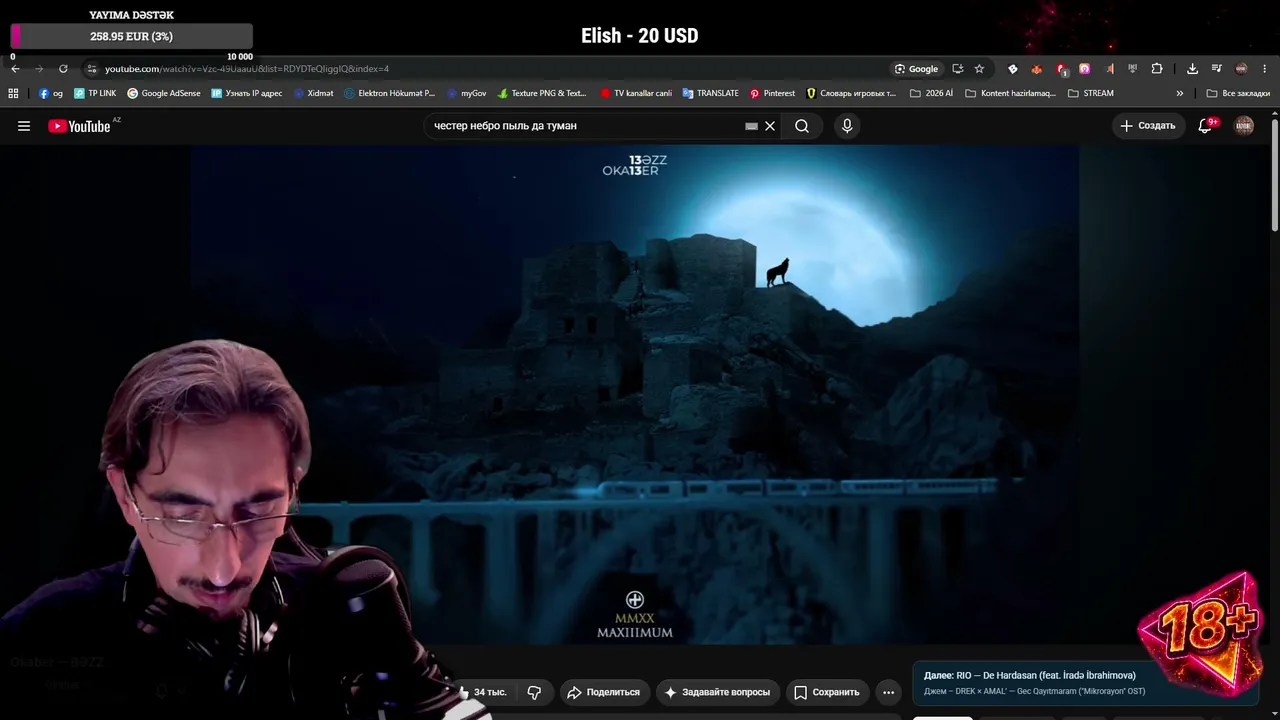1280x720 pixels.
Task: Show Chrome downloads
Action: [x=1192, y=69]
